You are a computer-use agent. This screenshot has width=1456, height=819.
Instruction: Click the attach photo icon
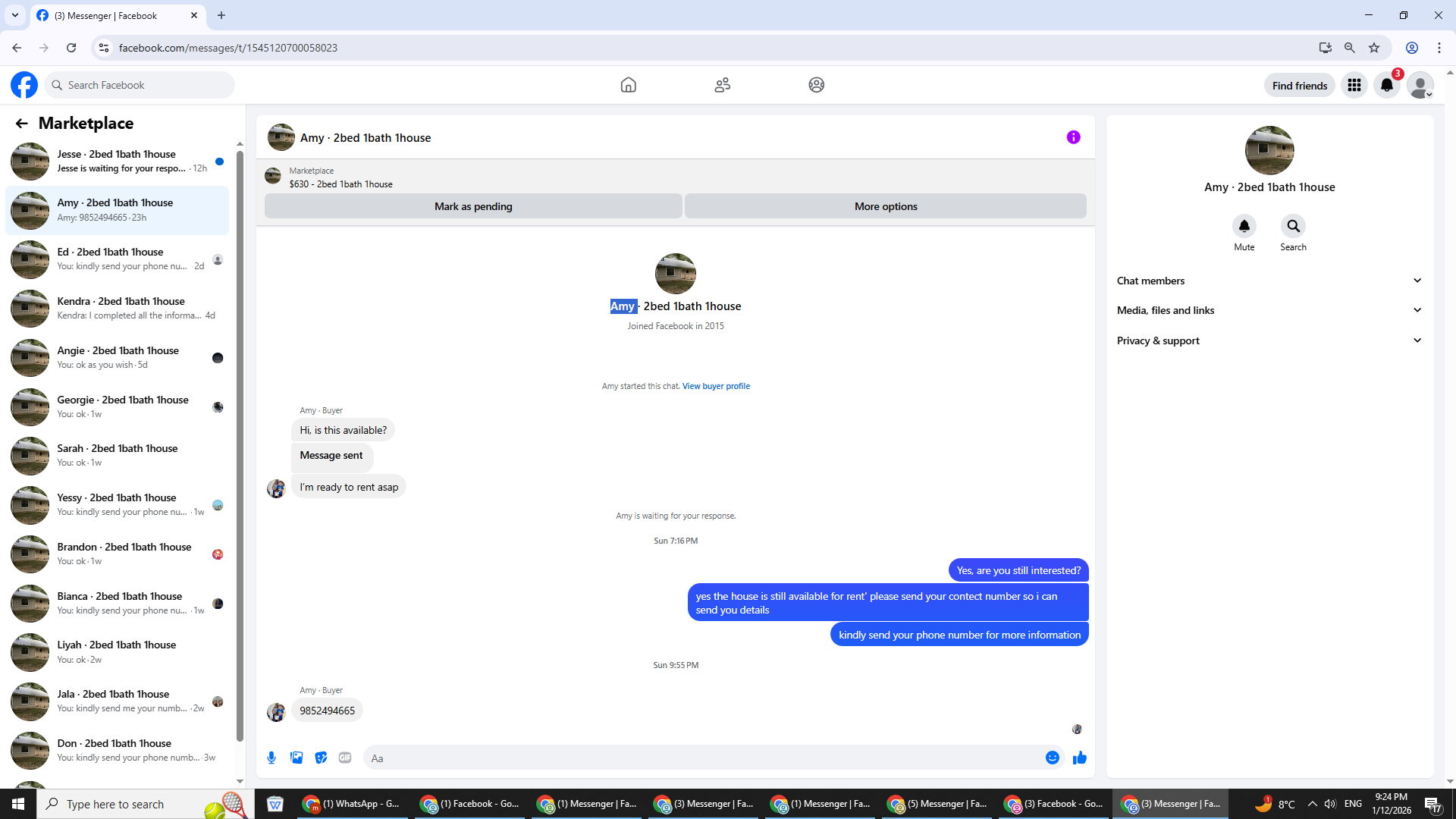click(297, 758)
